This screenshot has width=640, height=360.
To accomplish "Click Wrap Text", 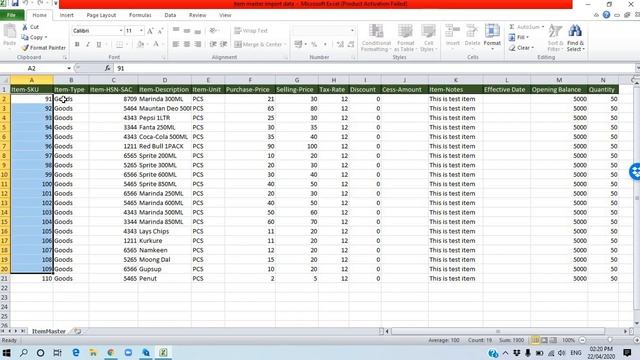I will point(251,31).
